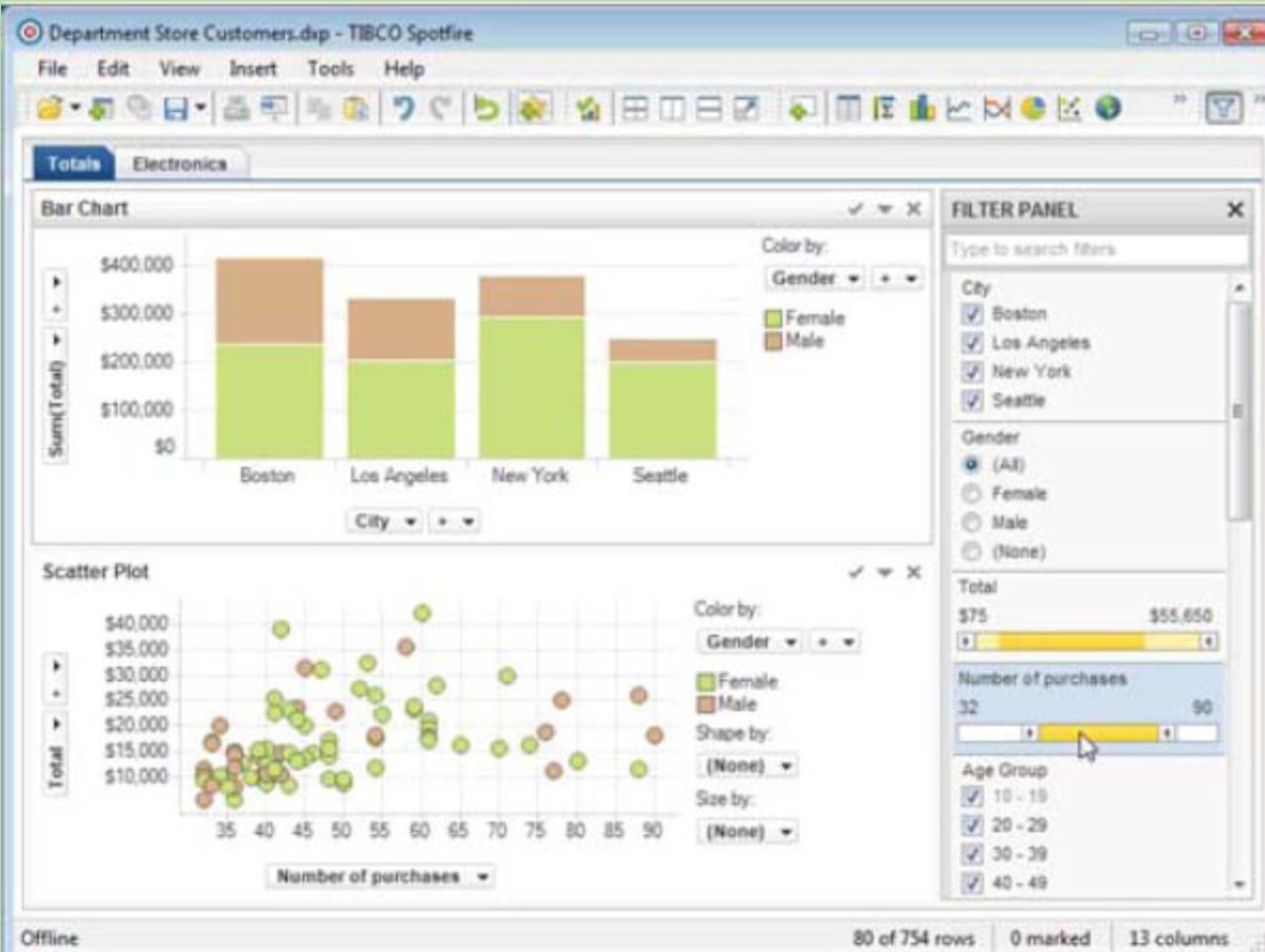The height and width of the screenshot is (952, 1265).
Task: Insert a new table visualization
Action: [848, 108]
